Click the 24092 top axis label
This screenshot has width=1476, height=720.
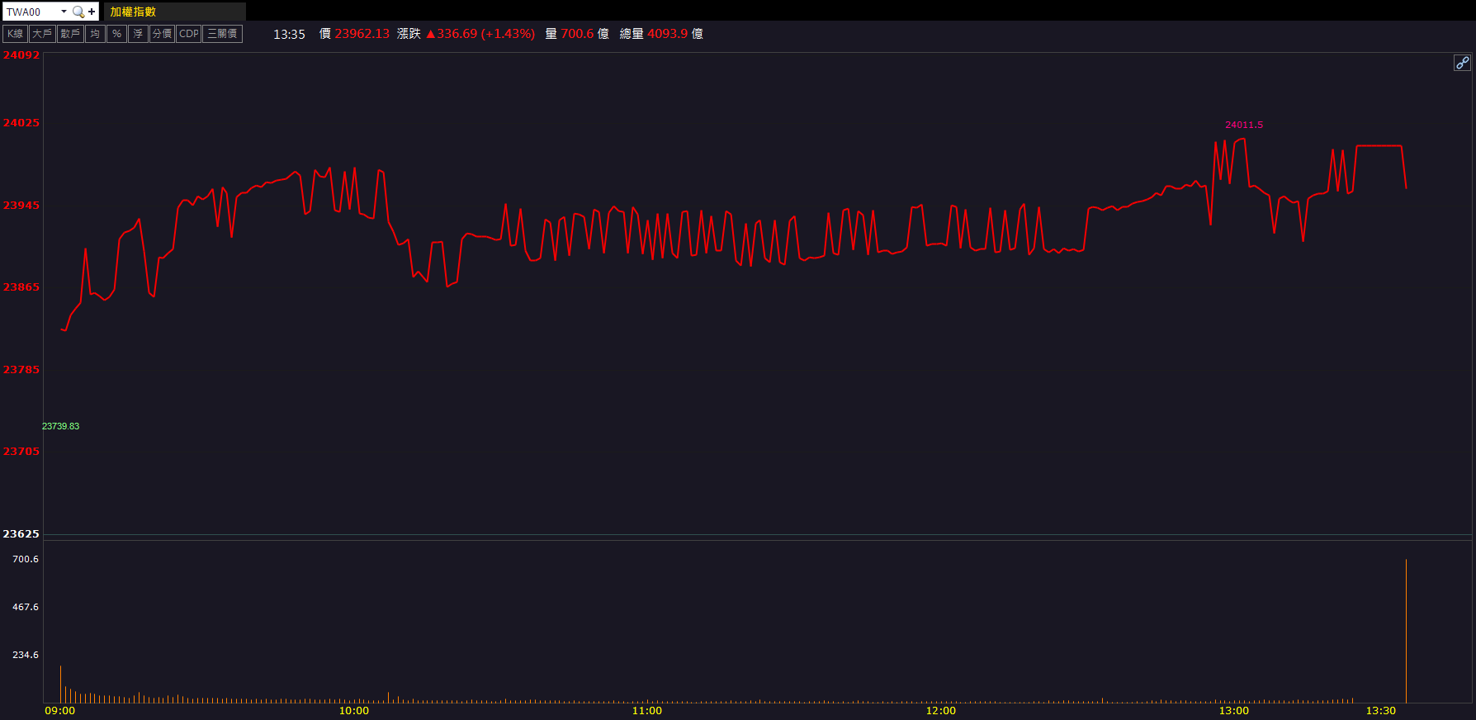pos(21,55)
